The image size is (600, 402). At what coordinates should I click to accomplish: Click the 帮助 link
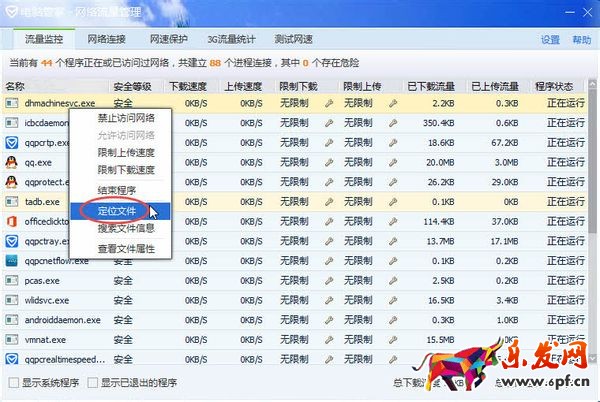tap(581, 40)
